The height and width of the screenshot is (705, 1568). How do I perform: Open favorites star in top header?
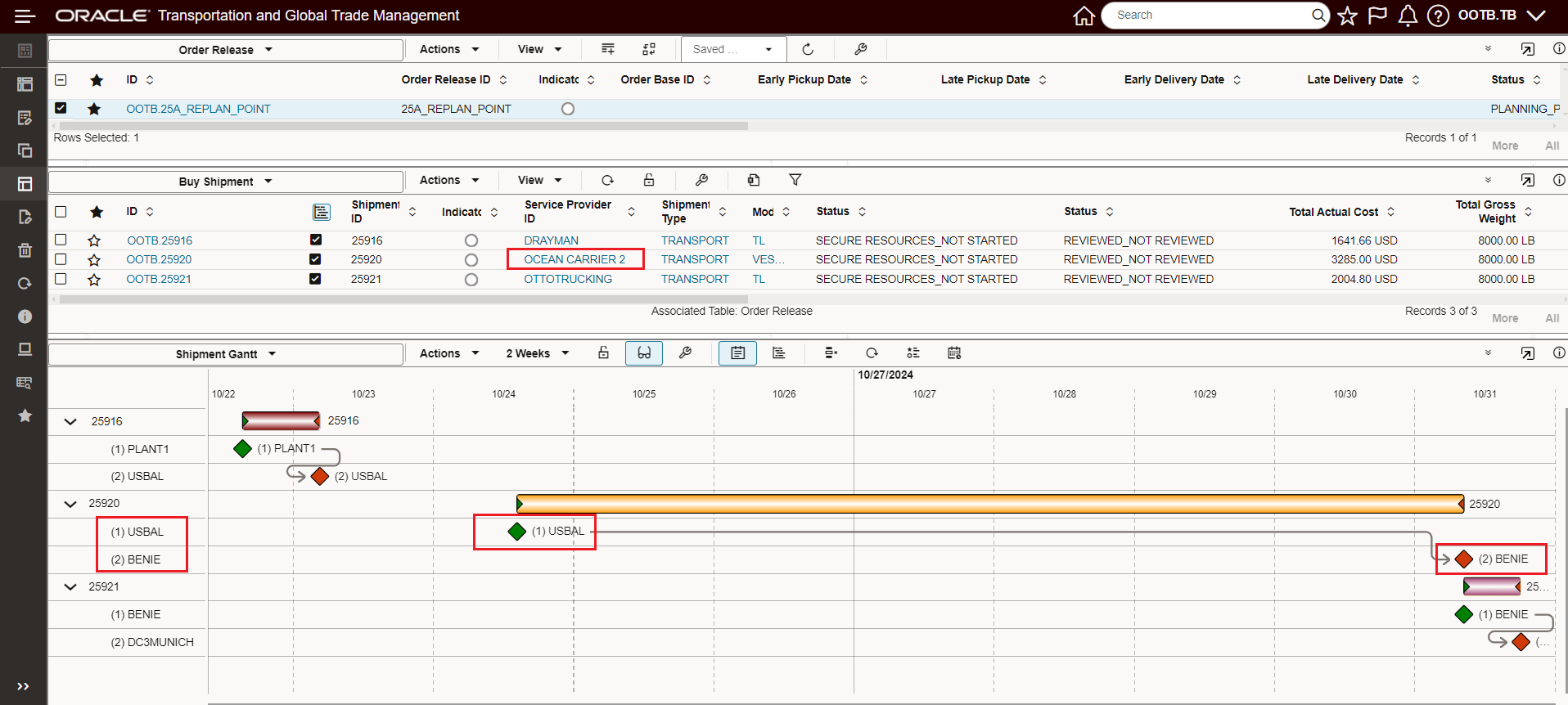point(1347,16)
